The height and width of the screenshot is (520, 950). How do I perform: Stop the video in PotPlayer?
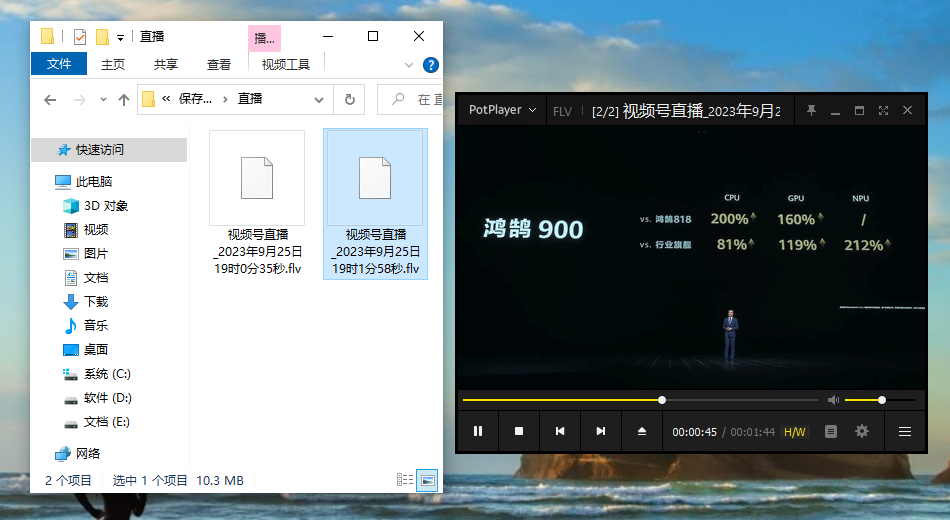[519, 431]
